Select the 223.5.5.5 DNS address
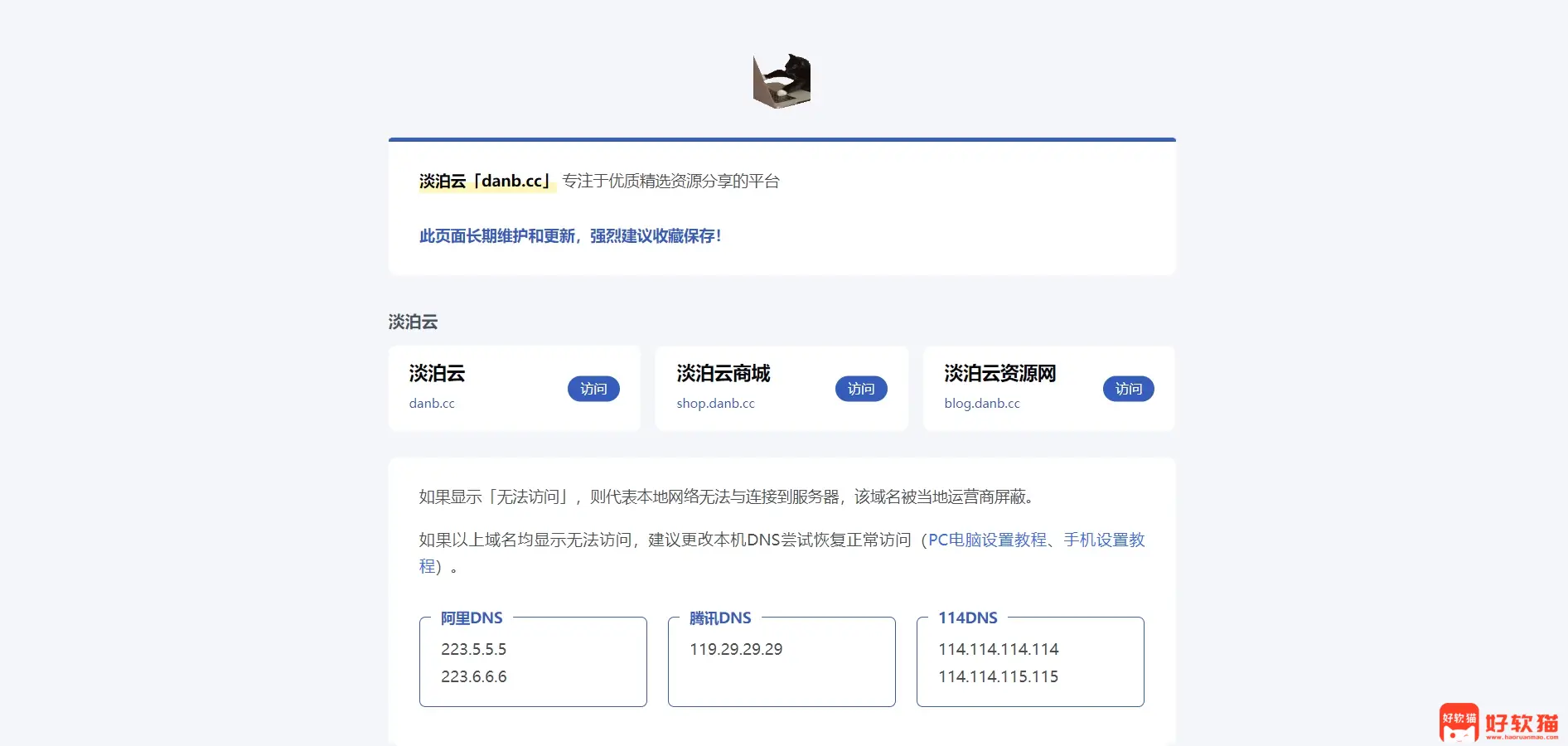Image resolution: width=1568 pixels, height=746 pixels. click(x=473, y=649)
